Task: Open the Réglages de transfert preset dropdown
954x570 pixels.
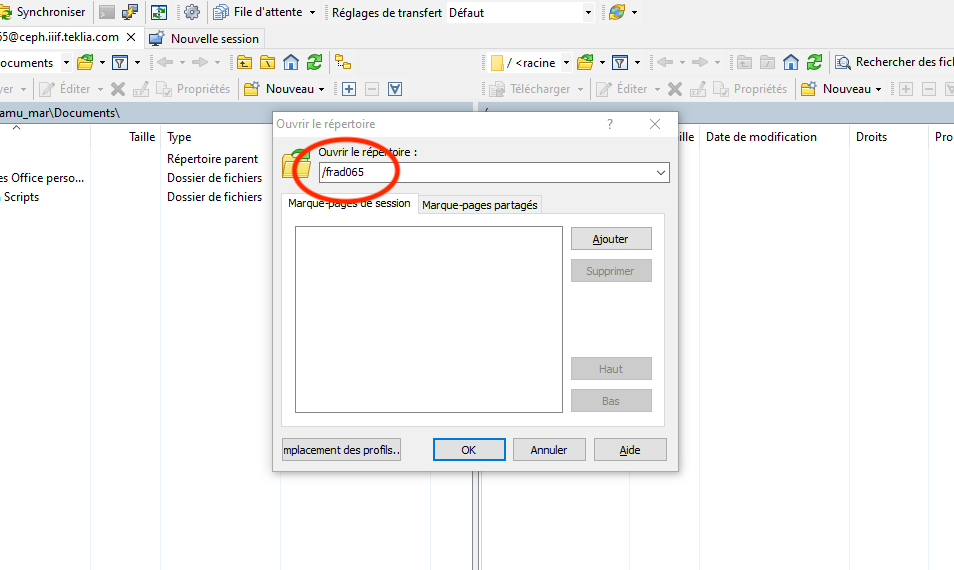Action: click(588, 12)
